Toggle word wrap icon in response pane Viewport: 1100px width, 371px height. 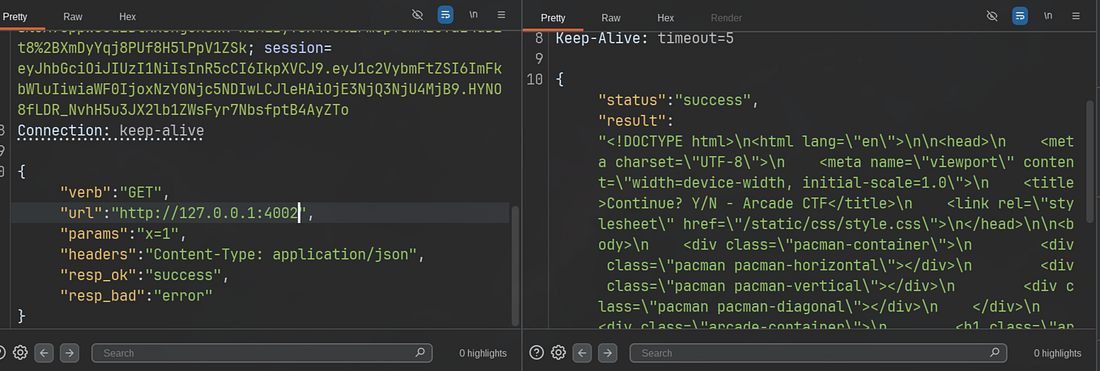coord(1020,15)
